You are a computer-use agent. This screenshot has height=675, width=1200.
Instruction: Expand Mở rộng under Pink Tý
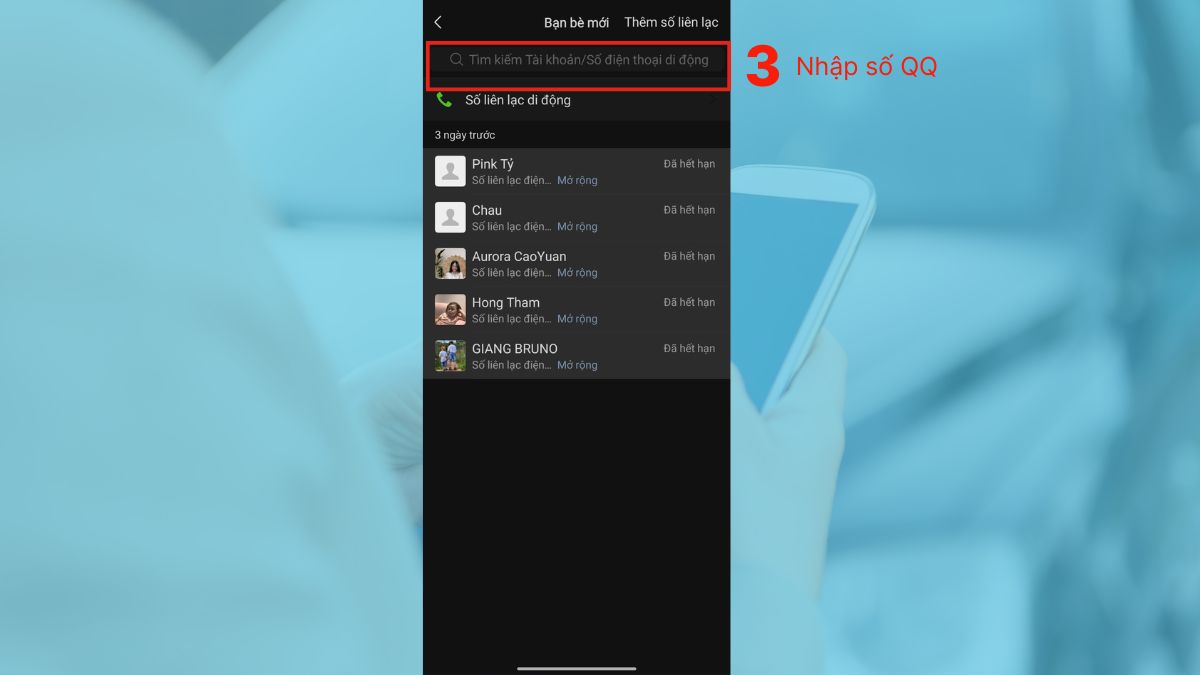[x=577, y=181]
